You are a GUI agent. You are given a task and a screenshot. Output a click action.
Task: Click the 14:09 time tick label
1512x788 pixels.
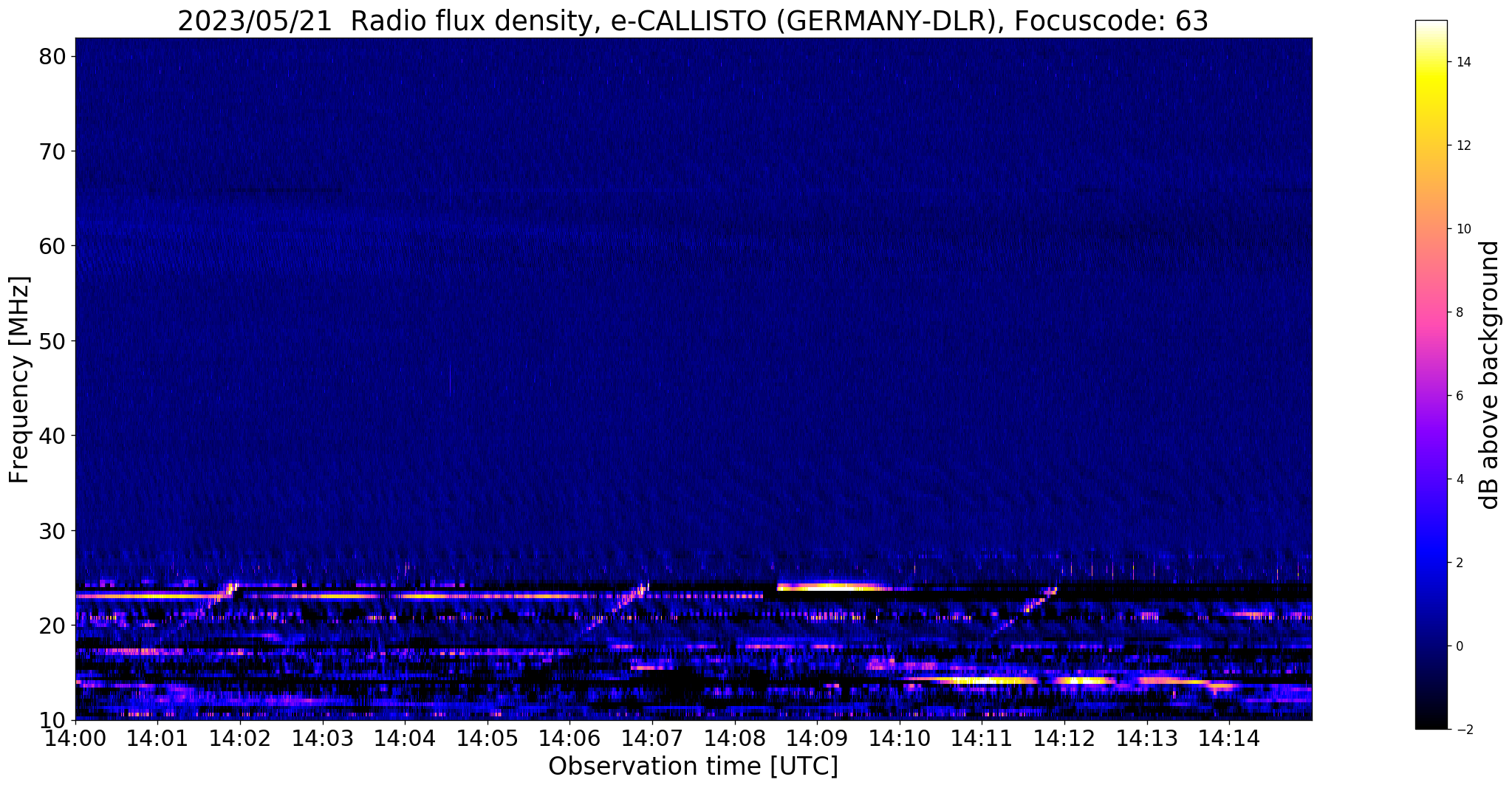(817, 739)
